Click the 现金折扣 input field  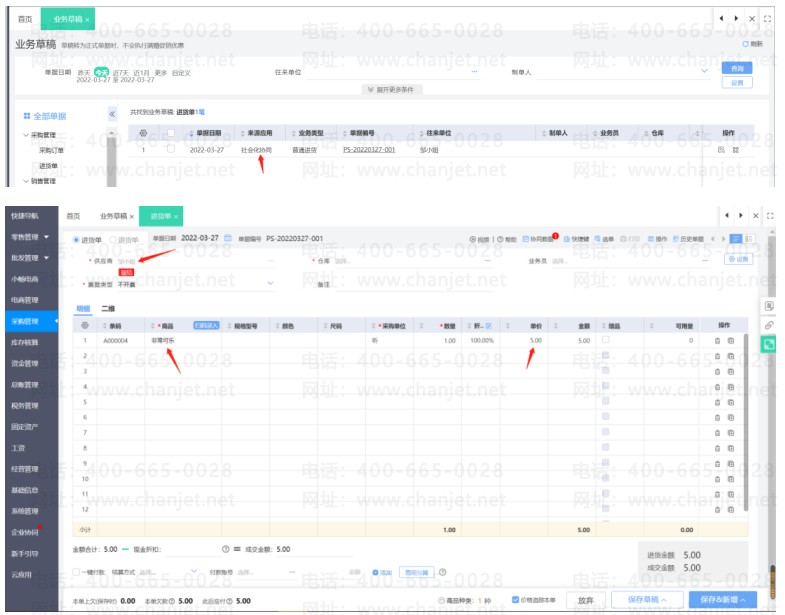(191, 550)
